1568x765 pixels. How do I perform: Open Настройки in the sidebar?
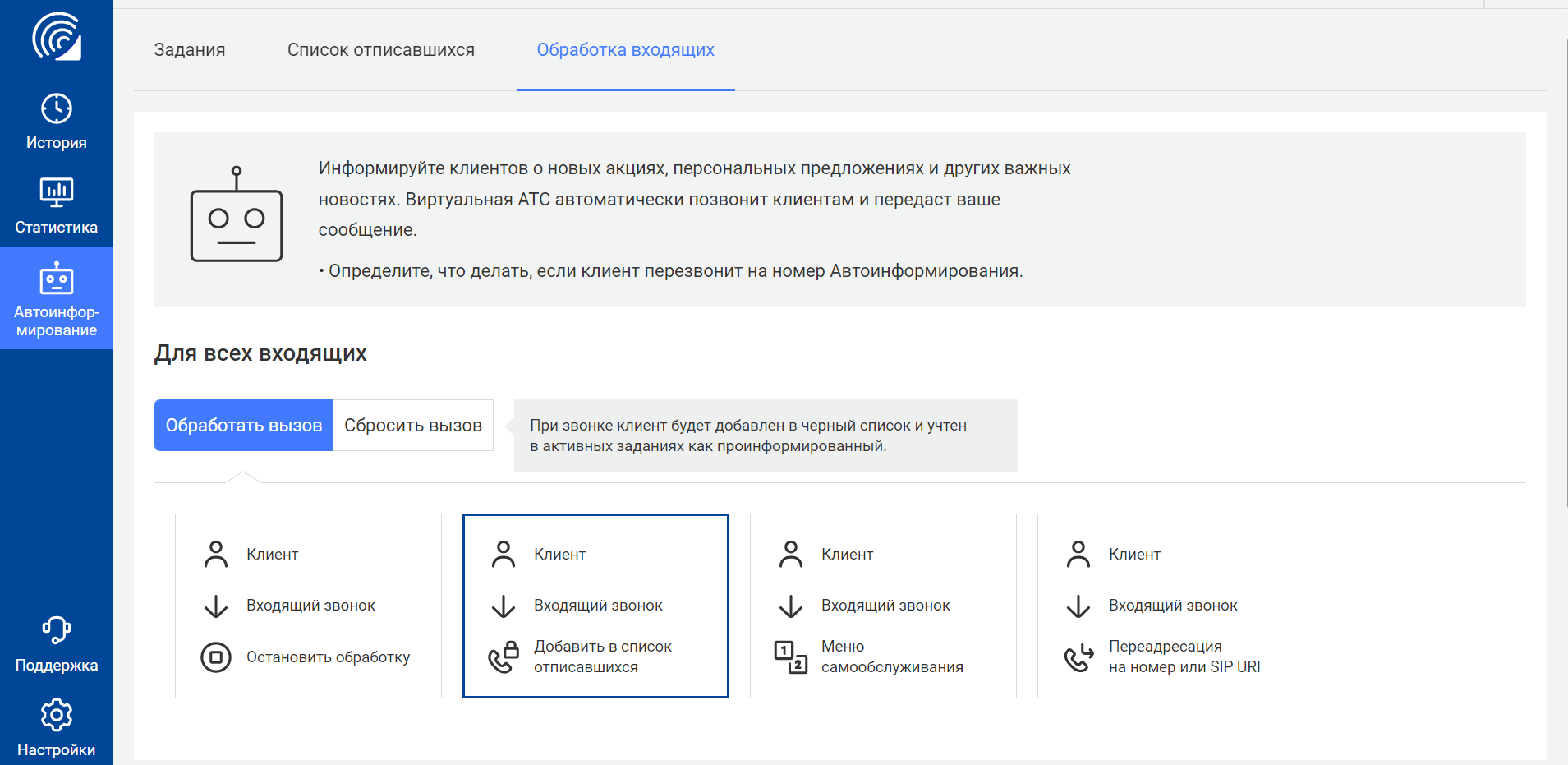coord(57,728)
